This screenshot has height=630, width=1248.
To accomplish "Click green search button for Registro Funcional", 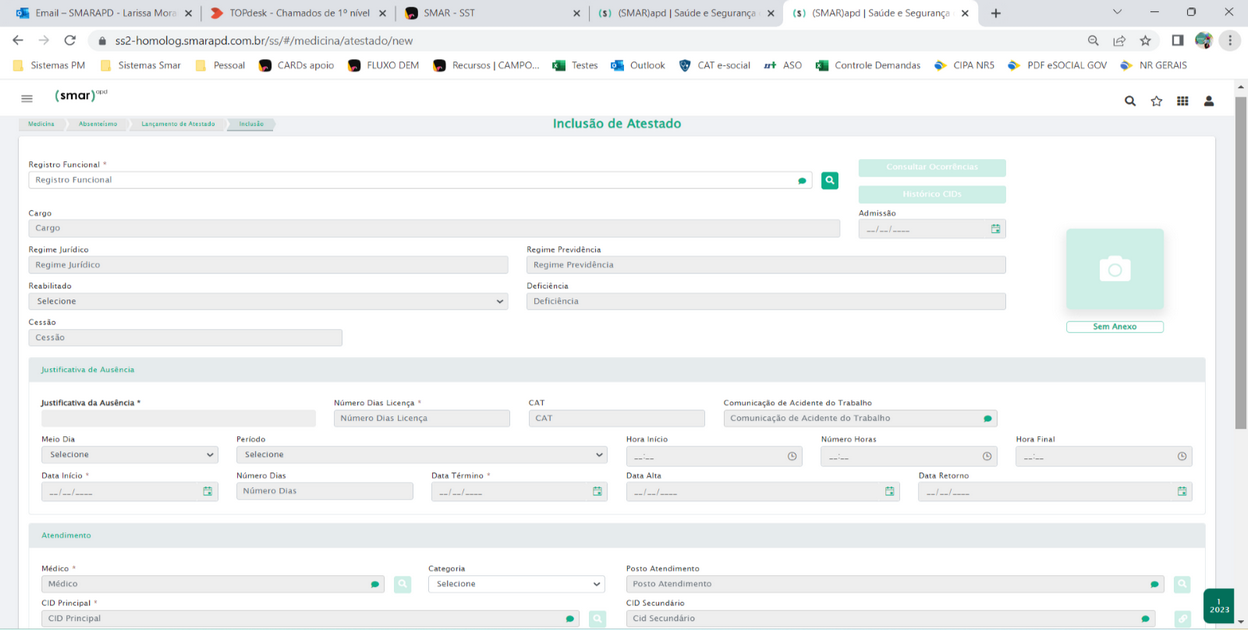I will click(830, 180).
